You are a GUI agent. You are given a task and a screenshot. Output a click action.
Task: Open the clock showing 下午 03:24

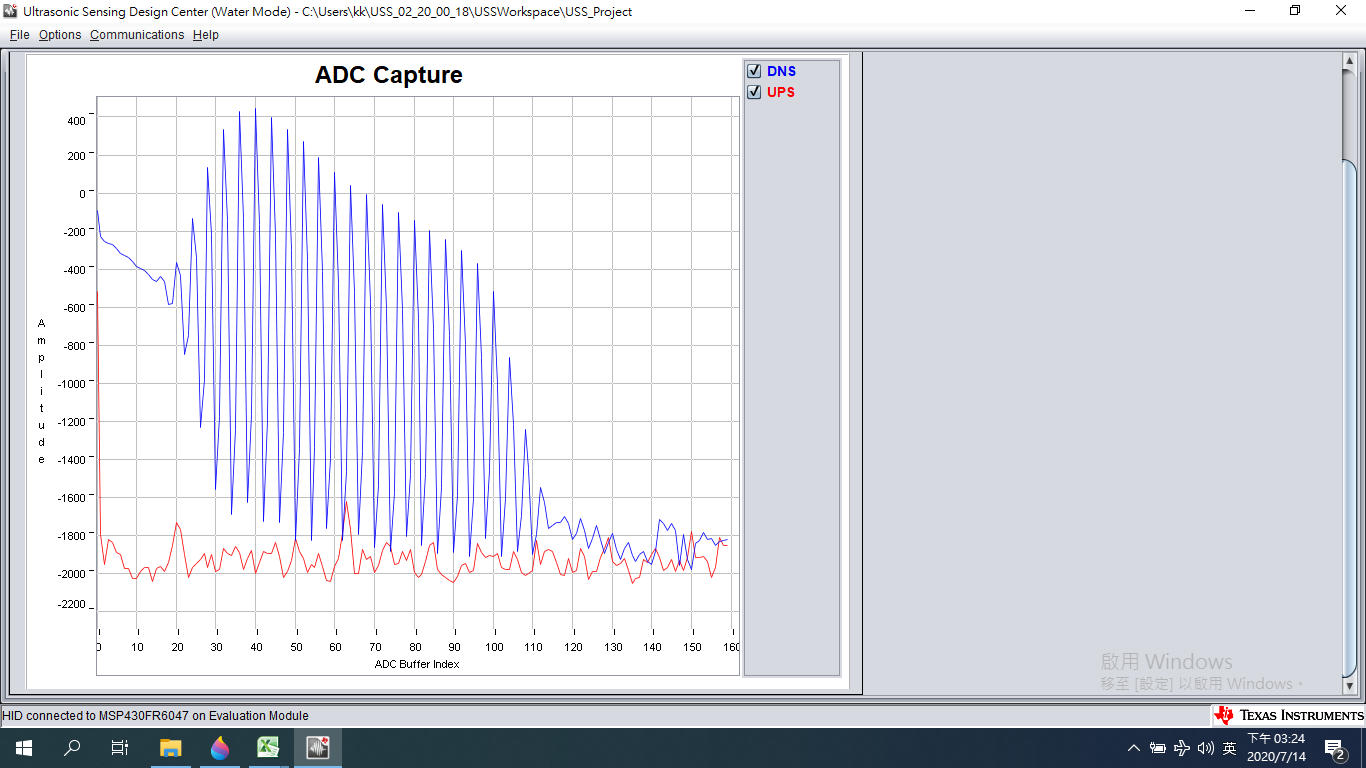pos(1276,748)
